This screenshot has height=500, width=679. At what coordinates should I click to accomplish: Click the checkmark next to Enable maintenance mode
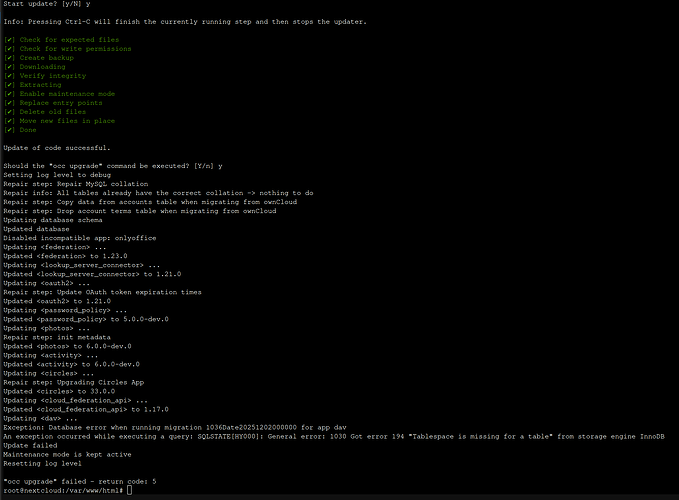point(10,94)
